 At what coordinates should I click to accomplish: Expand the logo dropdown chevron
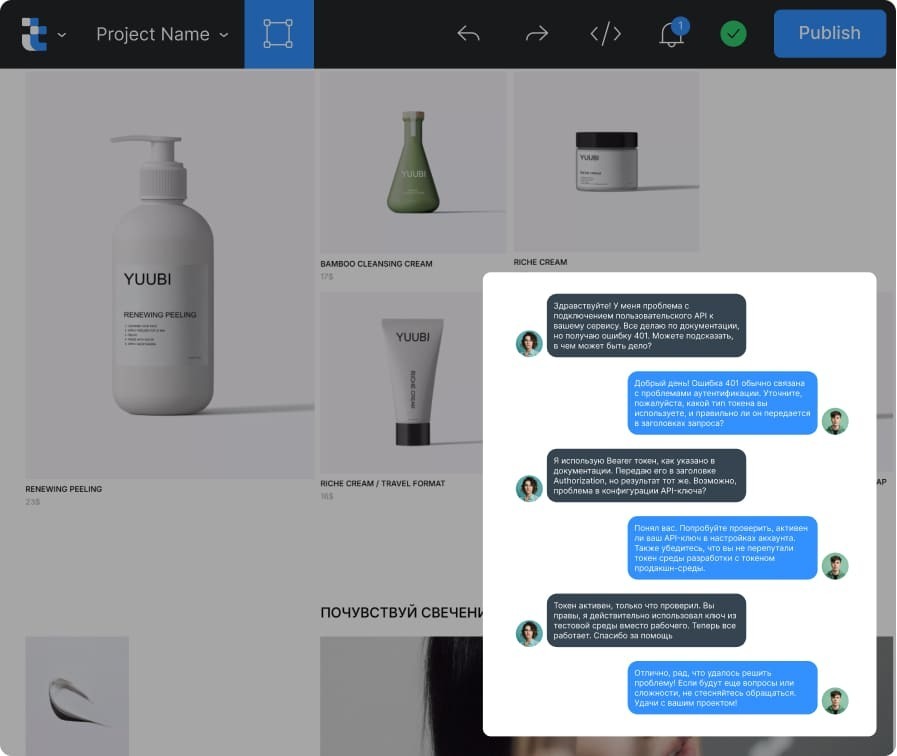click(62, 35)
